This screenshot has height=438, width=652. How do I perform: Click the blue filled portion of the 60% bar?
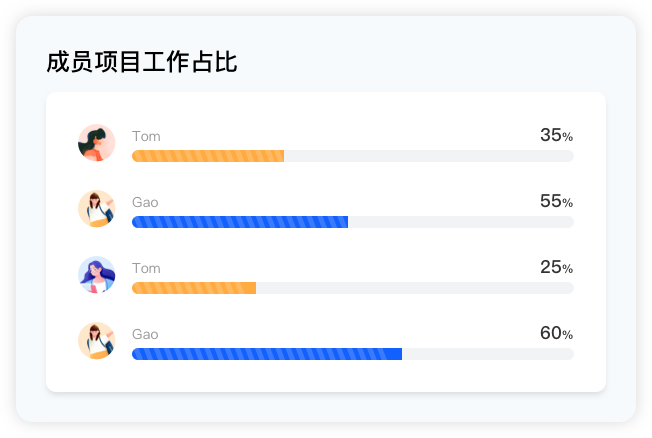(x=267, y=354)
